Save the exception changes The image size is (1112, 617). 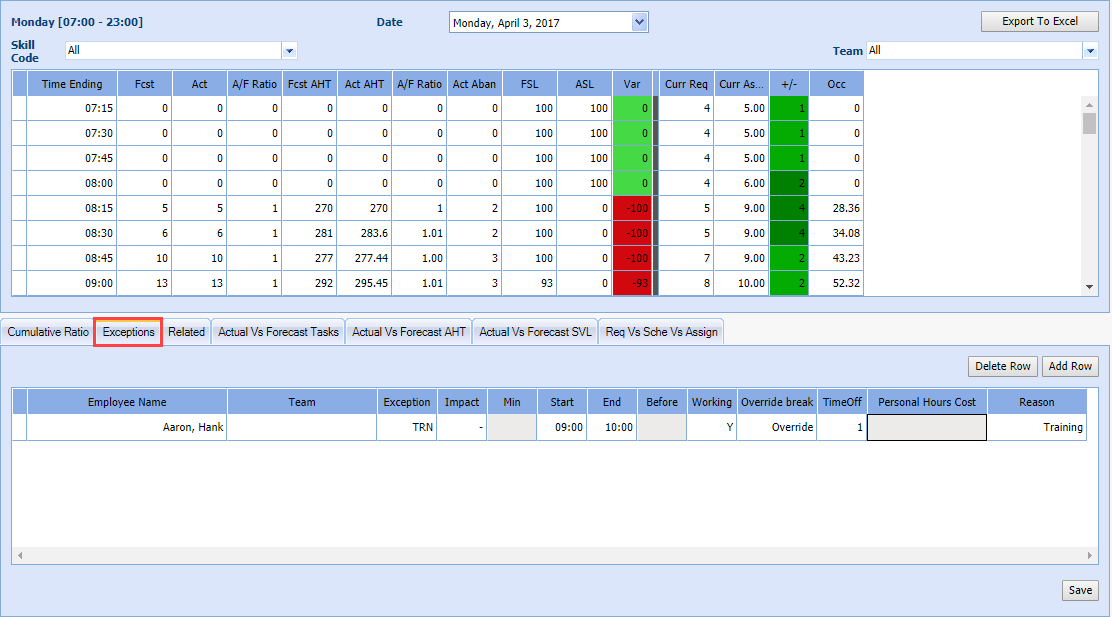[x=1079, y=590]
